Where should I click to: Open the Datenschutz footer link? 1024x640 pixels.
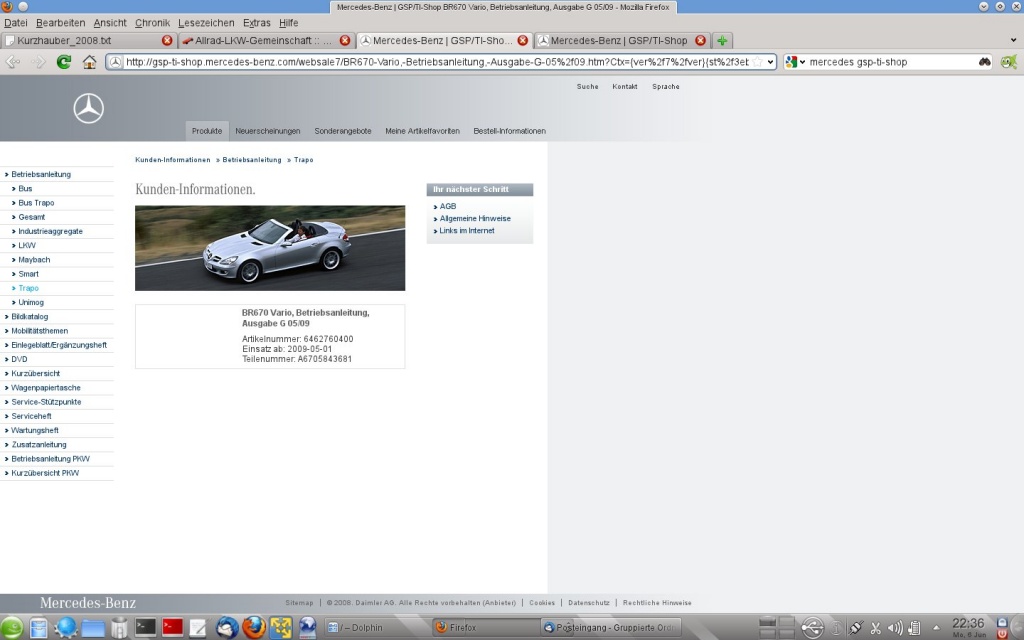(x=588, y=603)
